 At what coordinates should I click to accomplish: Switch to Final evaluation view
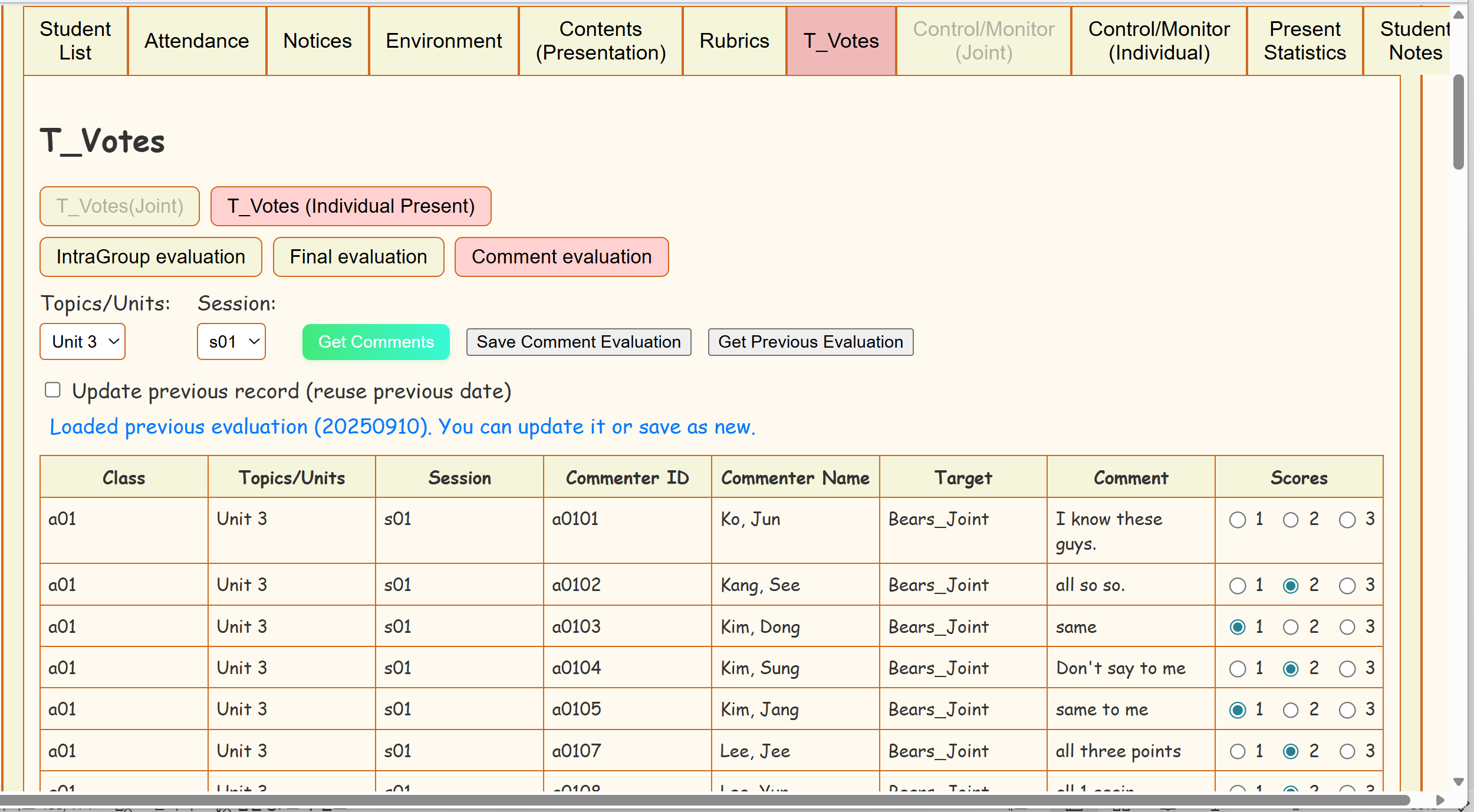point(358,257)
